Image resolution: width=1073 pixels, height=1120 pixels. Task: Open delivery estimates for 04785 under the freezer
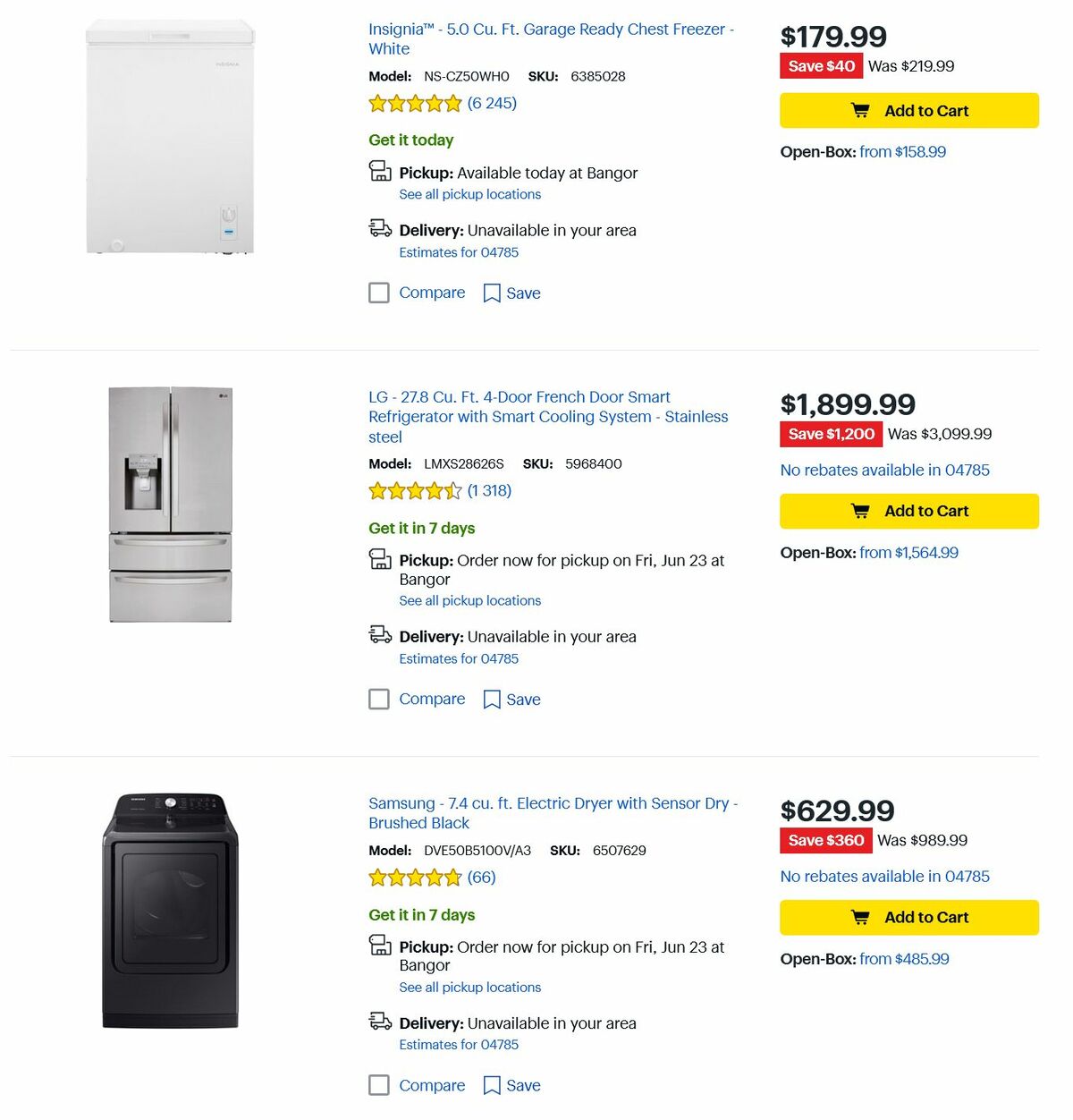pos(459,252)
